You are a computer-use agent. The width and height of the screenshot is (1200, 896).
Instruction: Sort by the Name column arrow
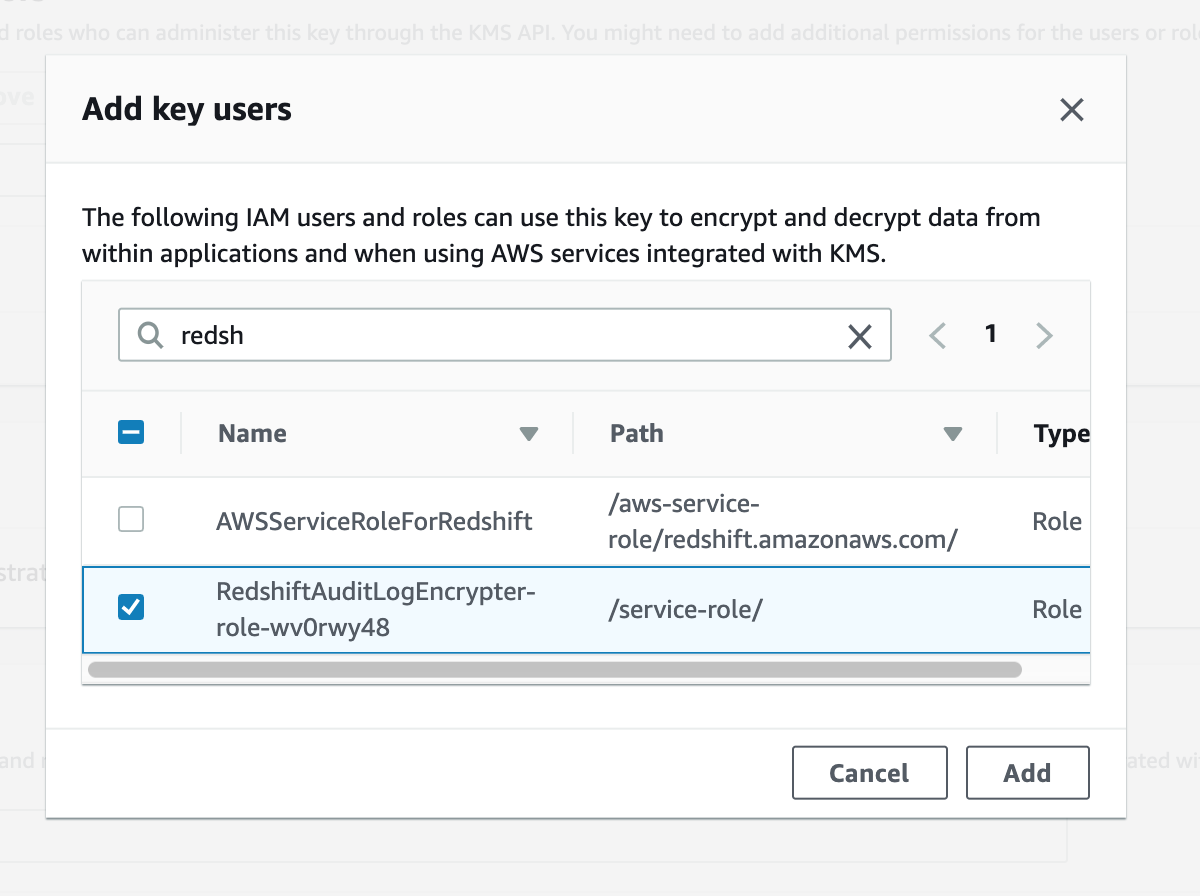[529, 434]
